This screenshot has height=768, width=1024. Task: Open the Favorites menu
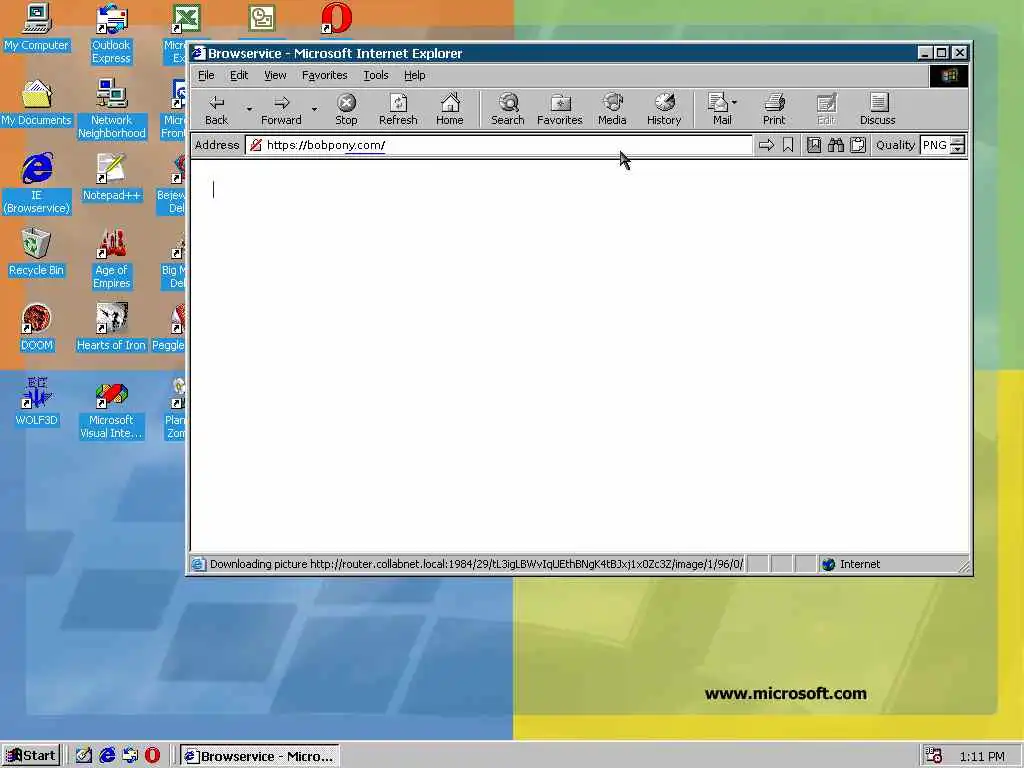325,75
